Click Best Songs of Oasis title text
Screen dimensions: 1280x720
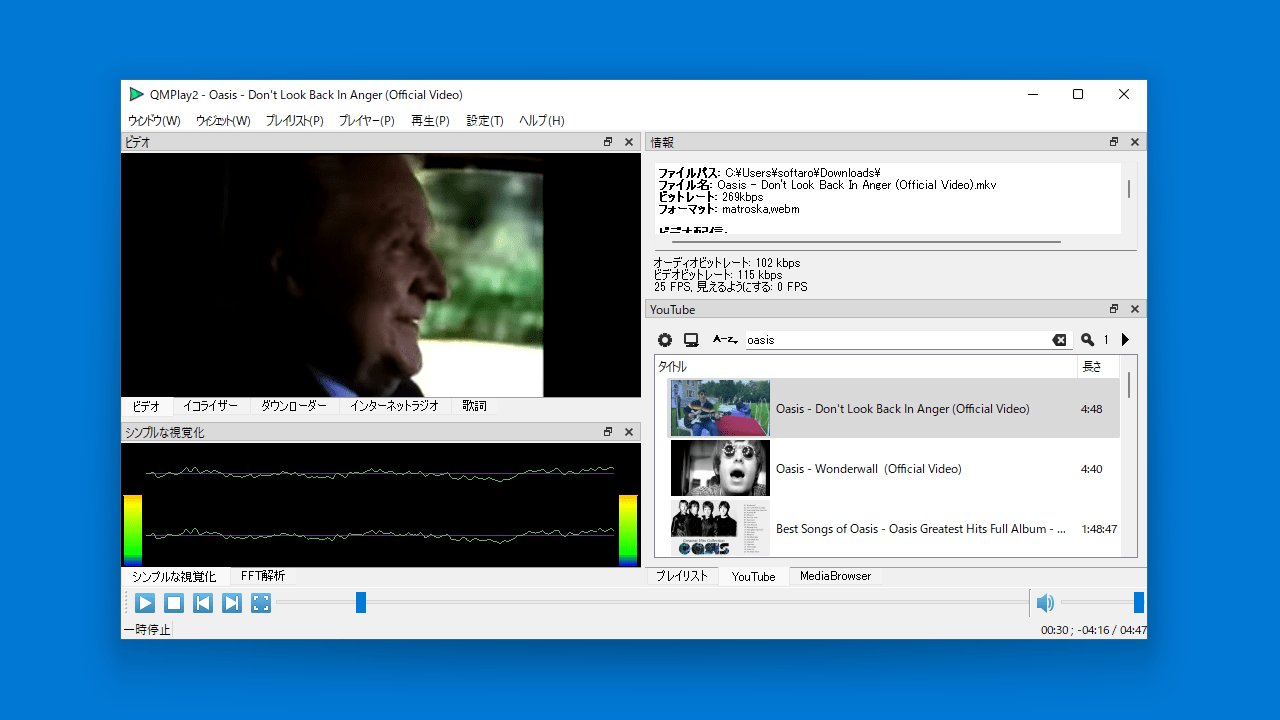921,529
